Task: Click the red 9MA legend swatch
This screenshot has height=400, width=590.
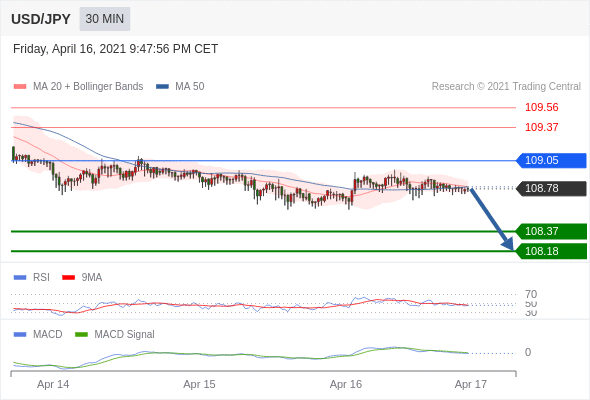Action: click(x=68, y=278)
